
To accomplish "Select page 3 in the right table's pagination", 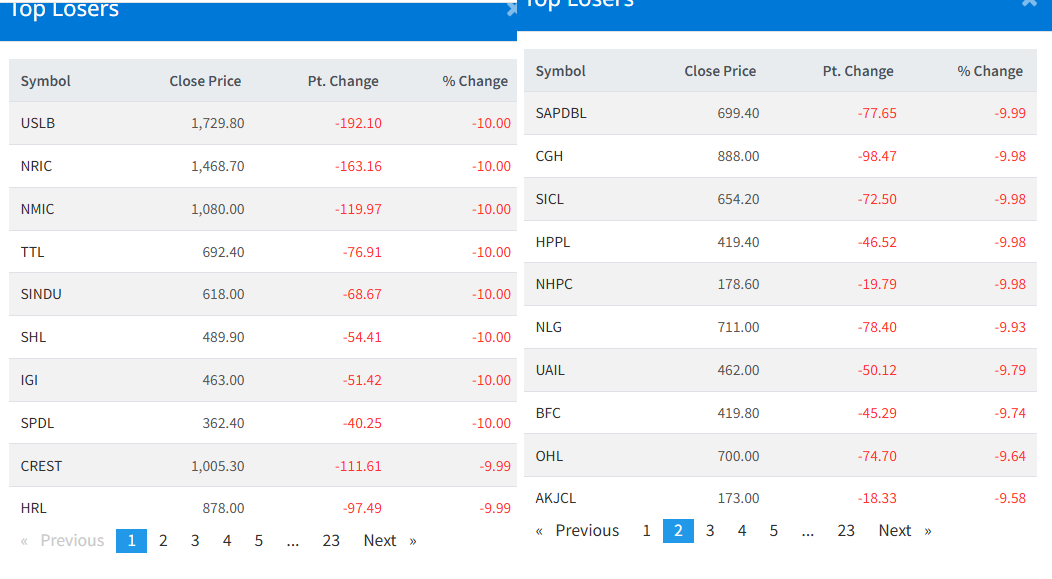I will (710, 531).
